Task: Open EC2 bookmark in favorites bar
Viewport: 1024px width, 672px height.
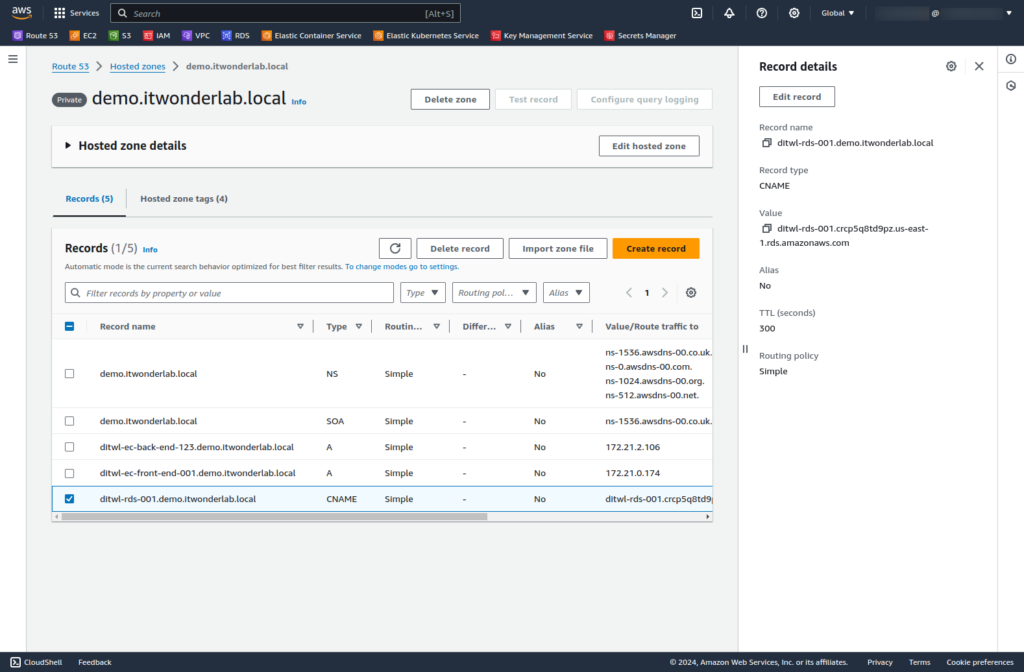Action: click(x=83, y=36)
